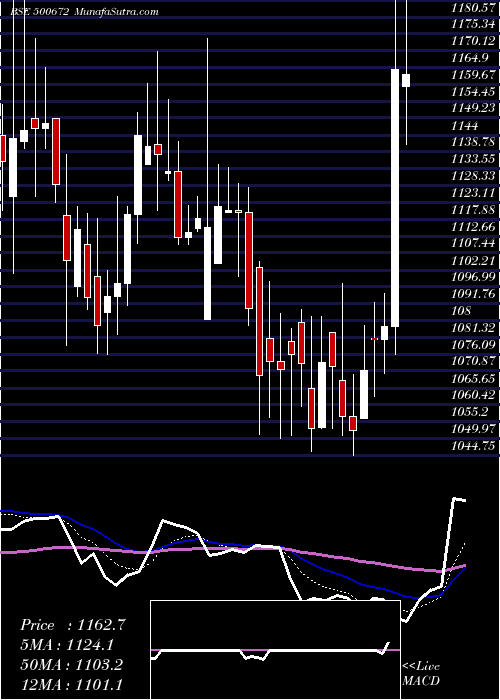500x700 pixels.
Task: Select the 1128.33 price axis label
Action: click(473, 175)
